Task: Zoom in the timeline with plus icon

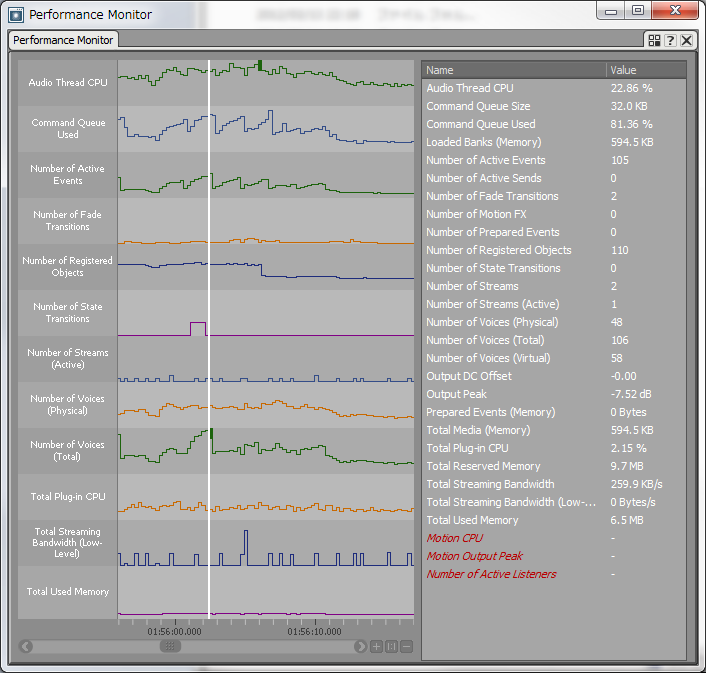Action: (377, 647)
